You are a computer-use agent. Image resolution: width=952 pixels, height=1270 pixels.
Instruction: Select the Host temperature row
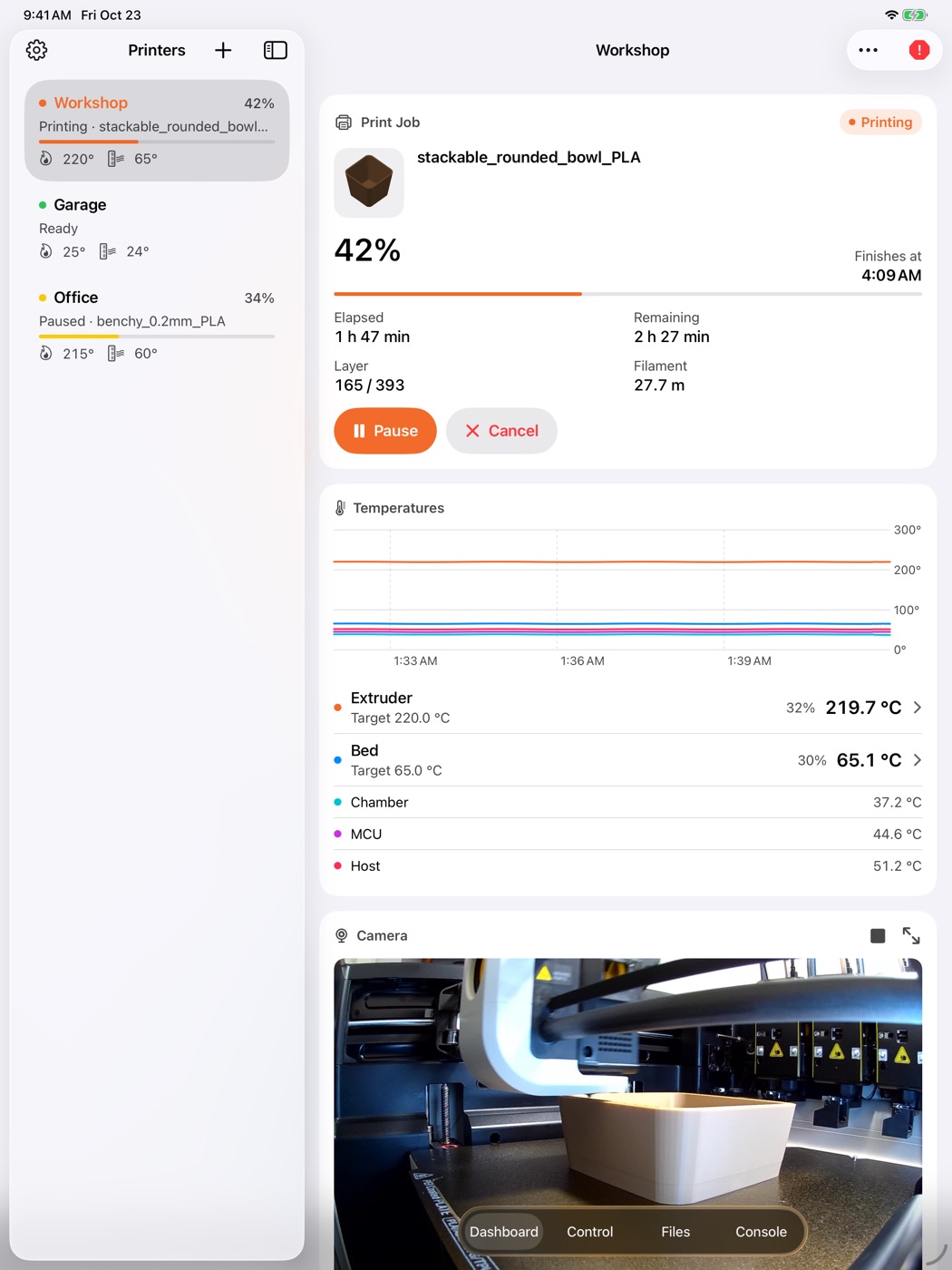tap(627, 866)
